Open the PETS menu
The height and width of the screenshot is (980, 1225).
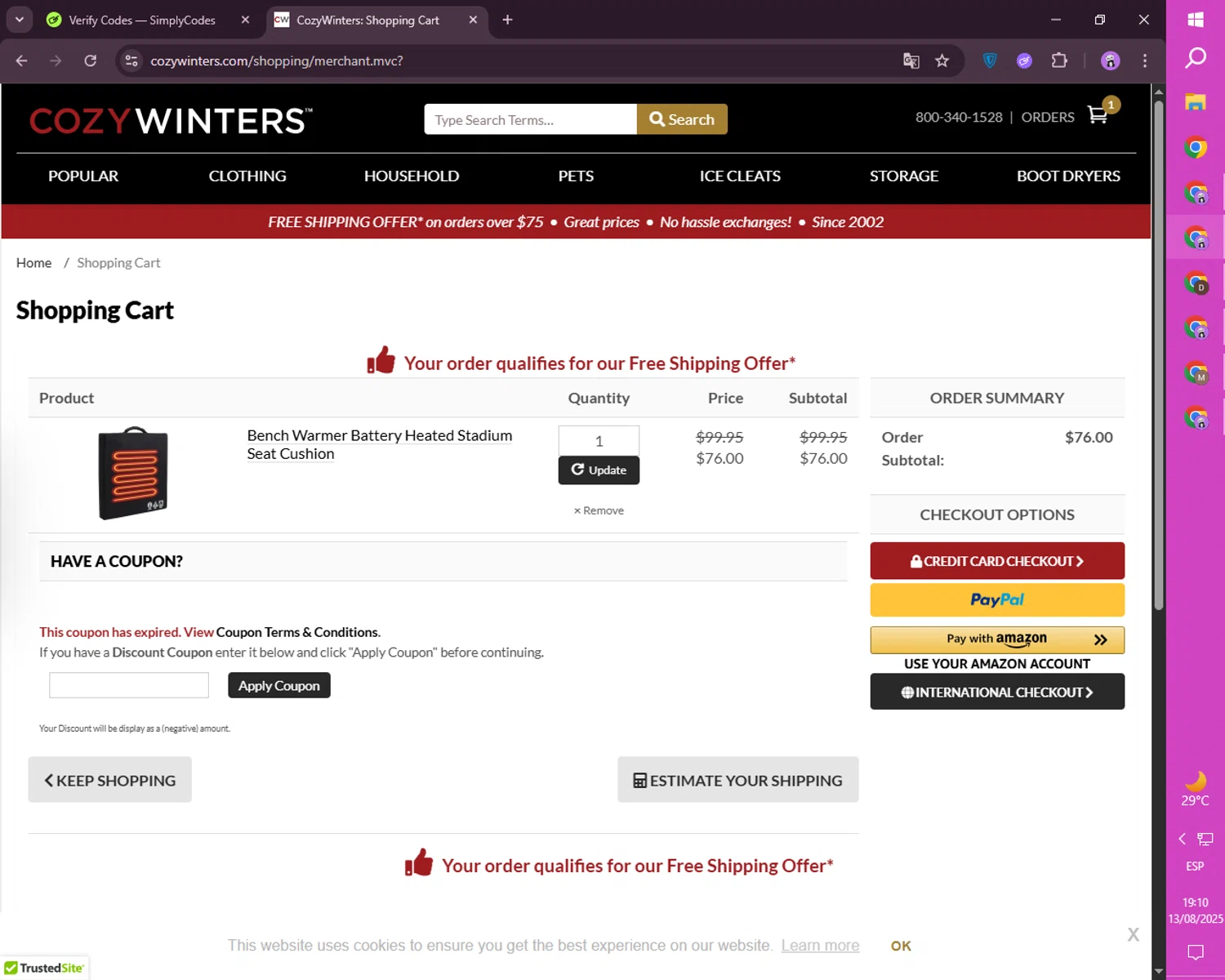tap(576, 176)
